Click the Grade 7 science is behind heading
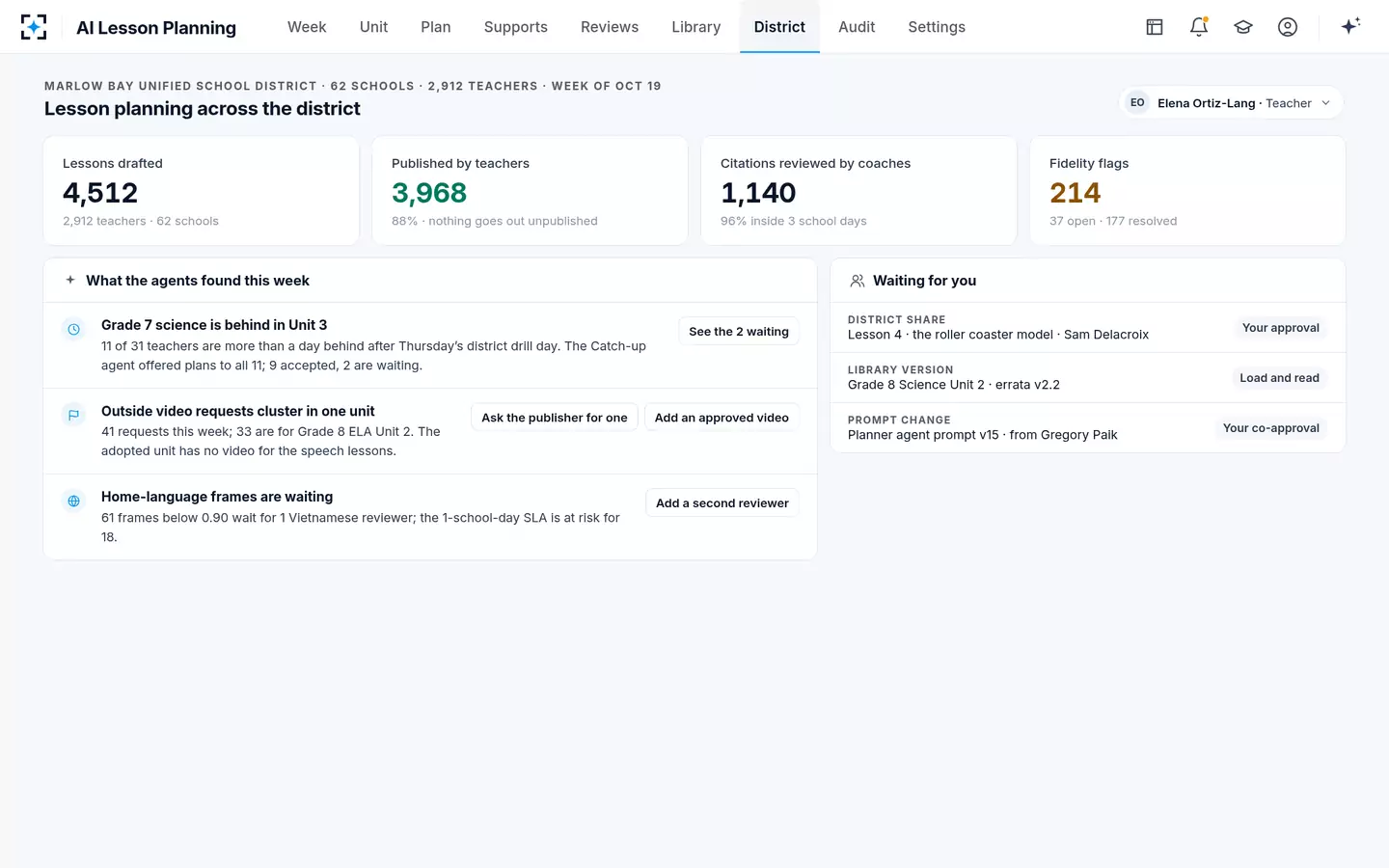The image size is (1389, 868). (x=214, y=325)
